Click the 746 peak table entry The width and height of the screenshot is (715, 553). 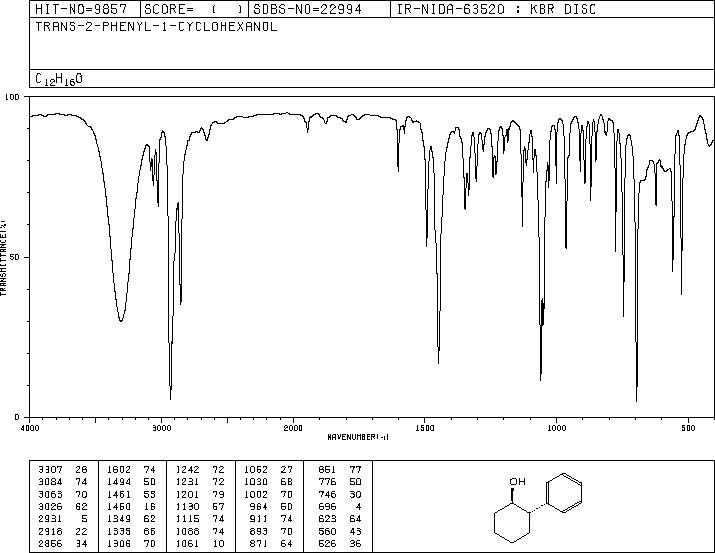tap(340, 494)
